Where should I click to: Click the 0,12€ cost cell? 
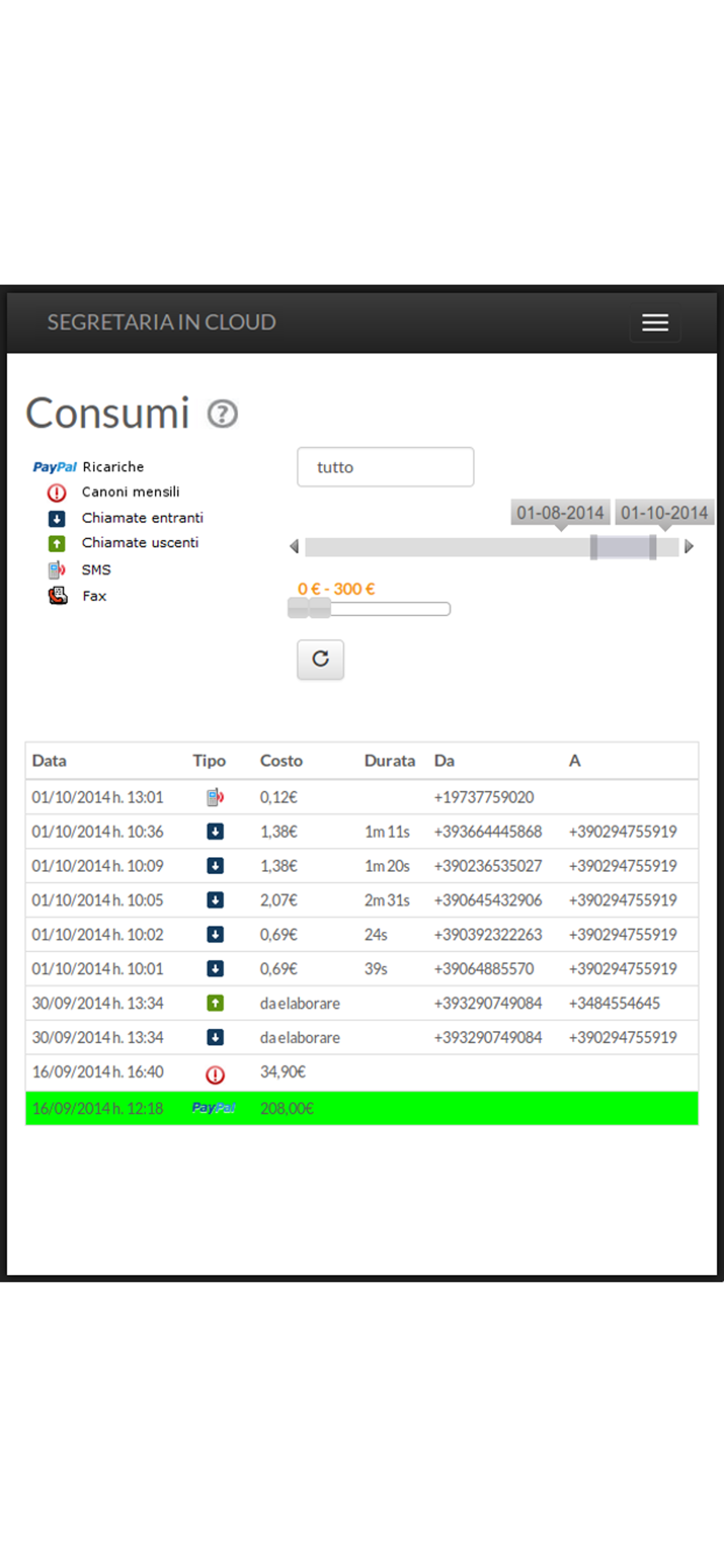pos(279,797)
